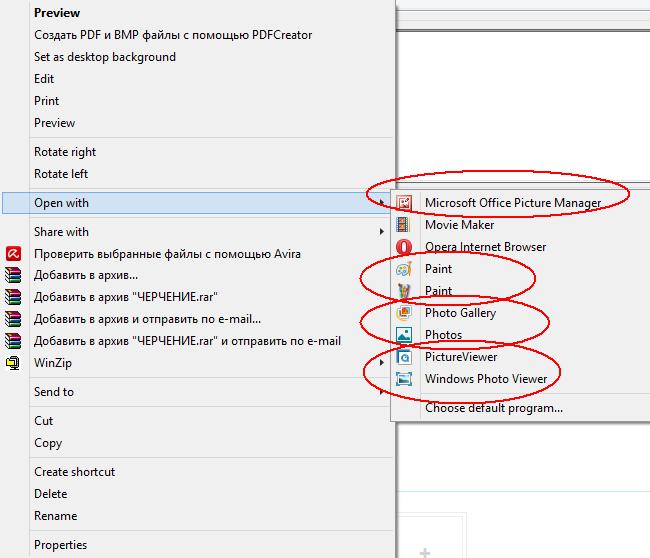
Task: Click the WinZip icon in the menu
Action: tap(13, 363)
